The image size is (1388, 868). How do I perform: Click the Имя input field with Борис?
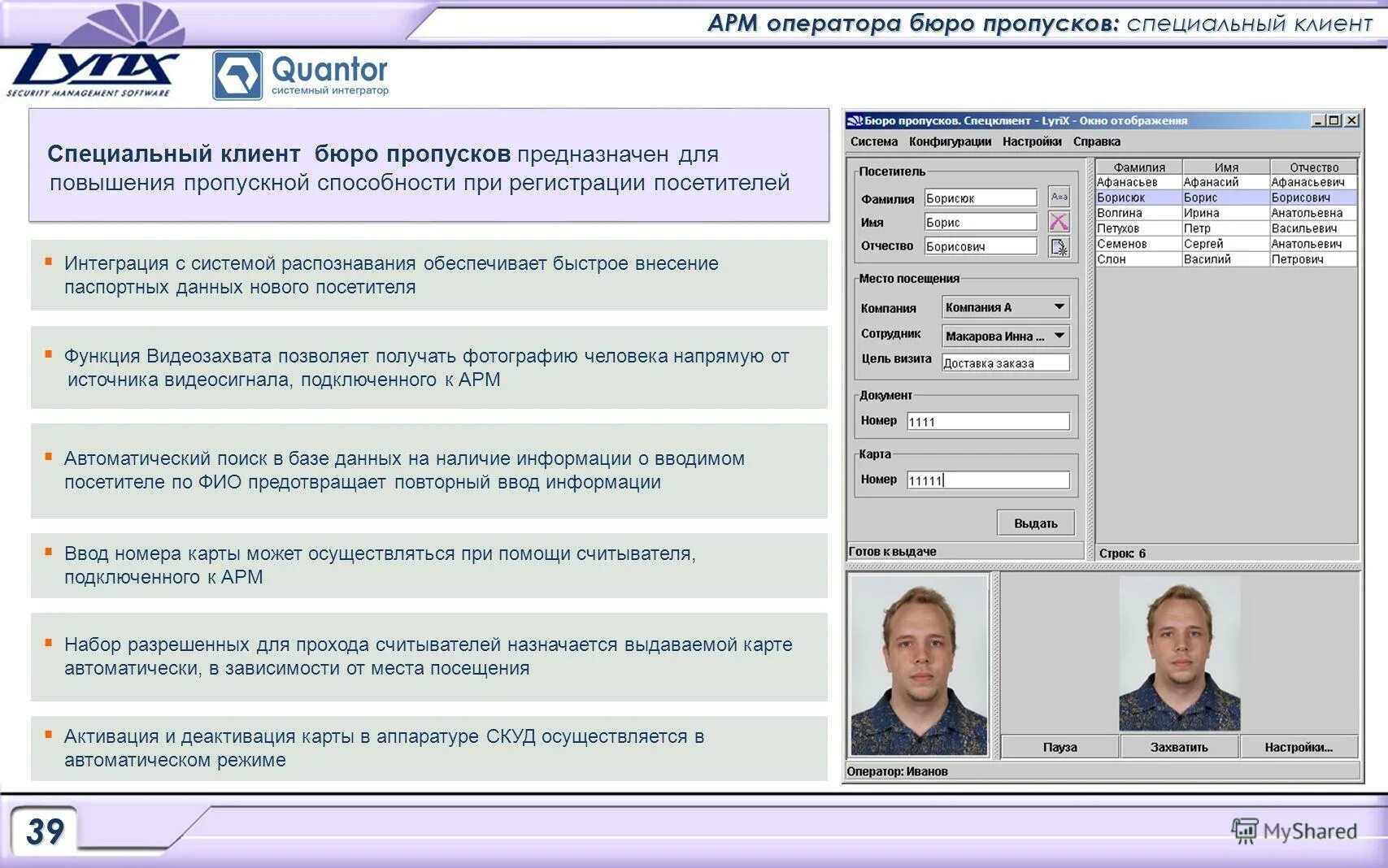tap(981, 222)
